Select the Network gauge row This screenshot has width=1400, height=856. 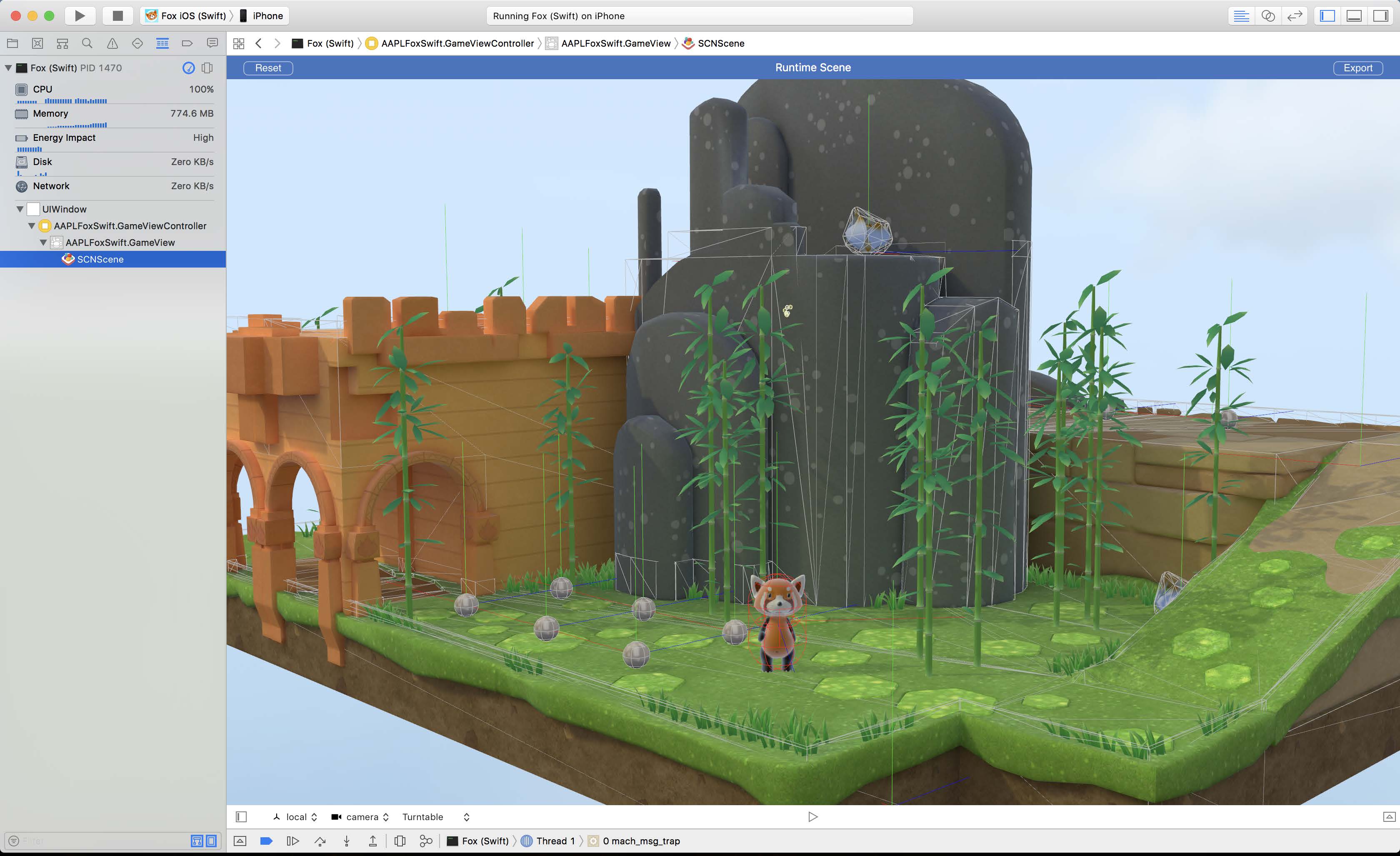click(114, 186)
